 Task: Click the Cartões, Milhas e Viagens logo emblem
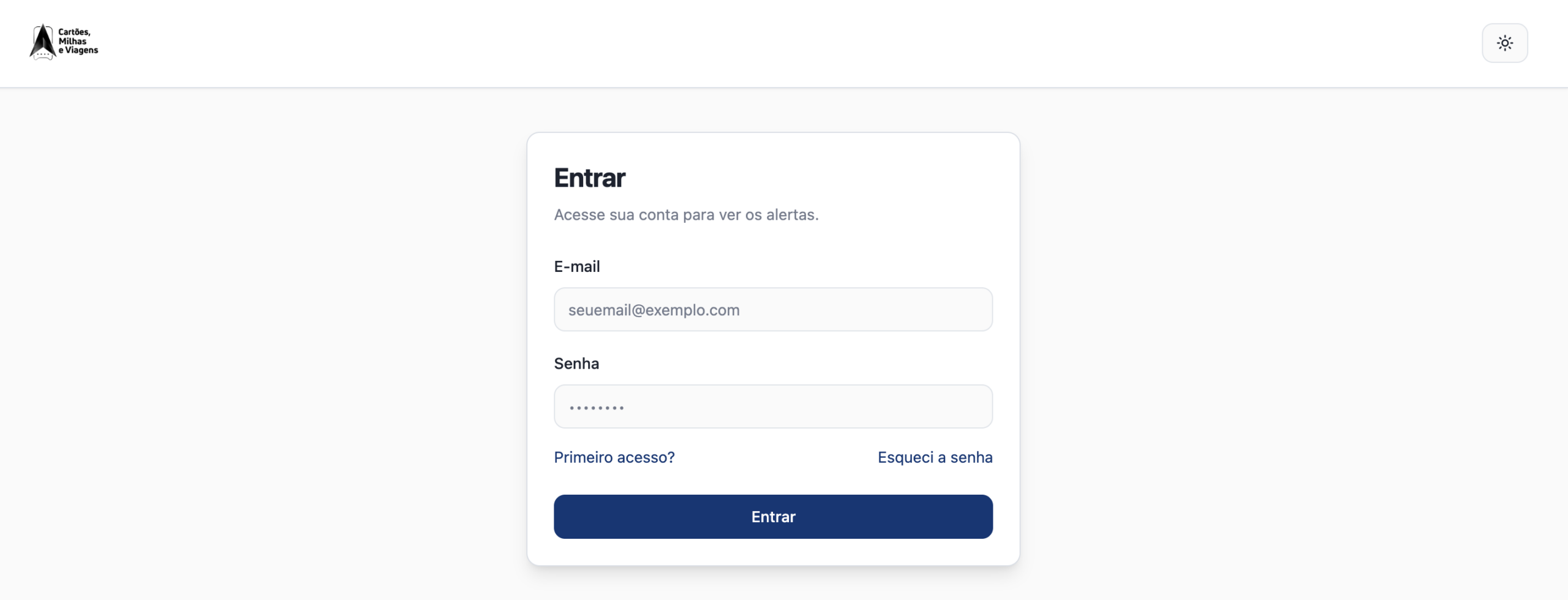point(42,42)
